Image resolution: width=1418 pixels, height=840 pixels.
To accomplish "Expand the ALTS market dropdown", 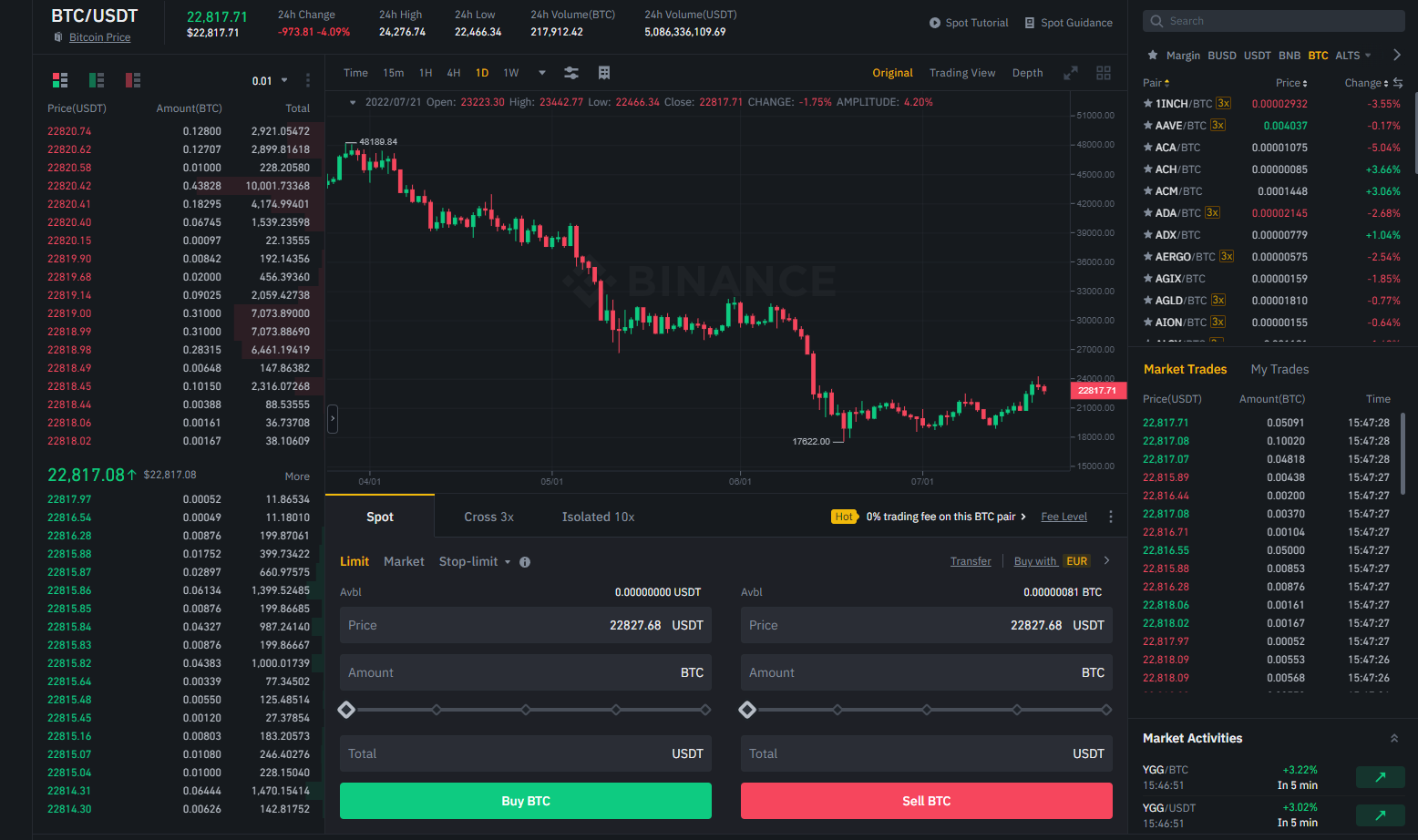I will pos(1353,56).
